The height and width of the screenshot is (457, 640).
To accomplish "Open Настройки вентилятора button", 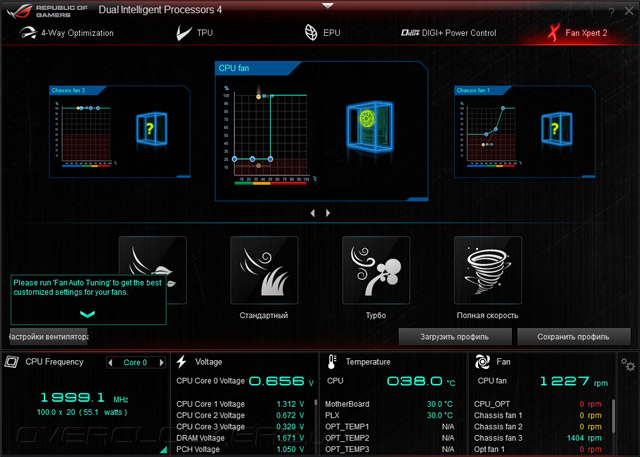I will 49,337.
